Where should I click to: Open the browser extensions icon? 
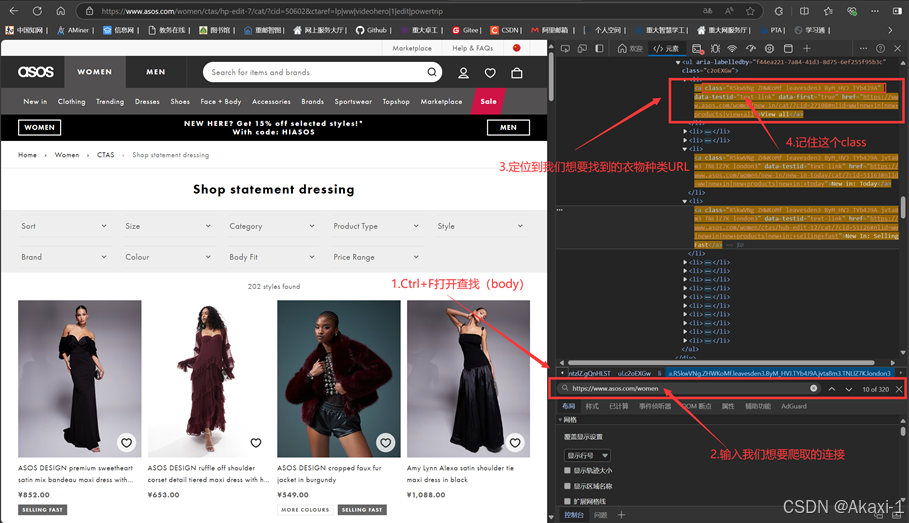point(779,11)
